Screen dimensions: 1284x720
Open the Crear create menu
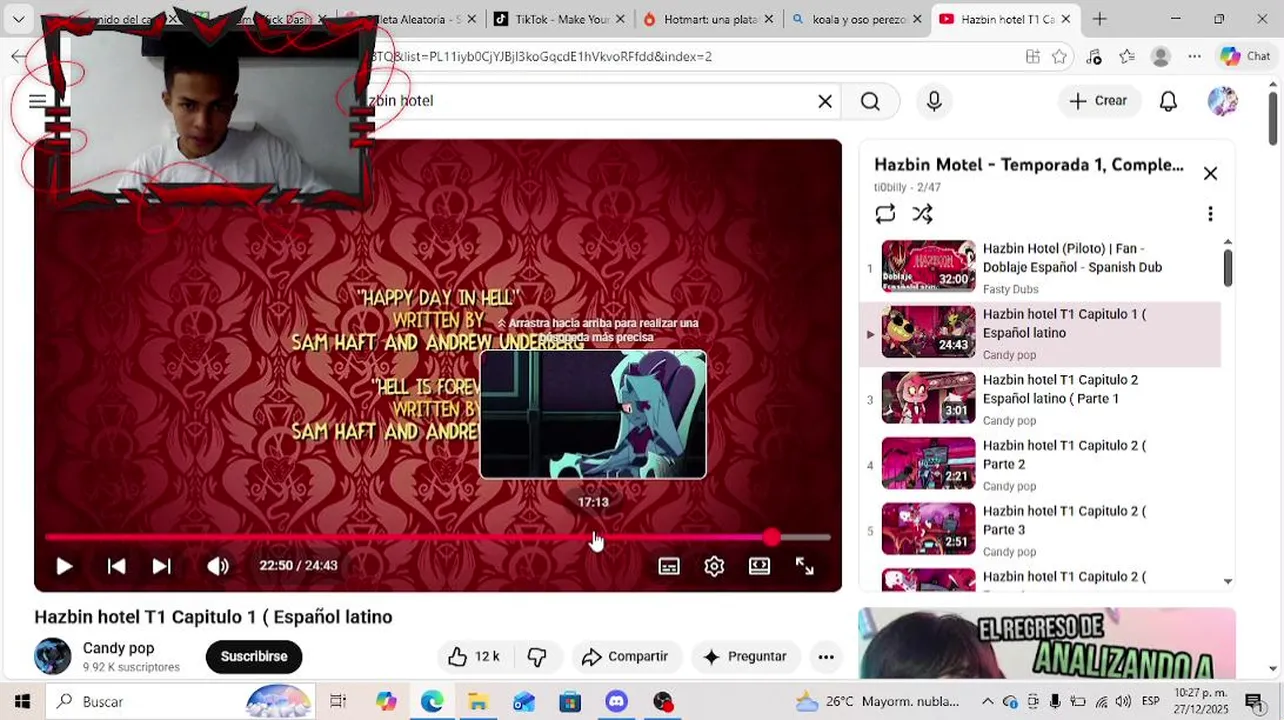pos(1098,101)
